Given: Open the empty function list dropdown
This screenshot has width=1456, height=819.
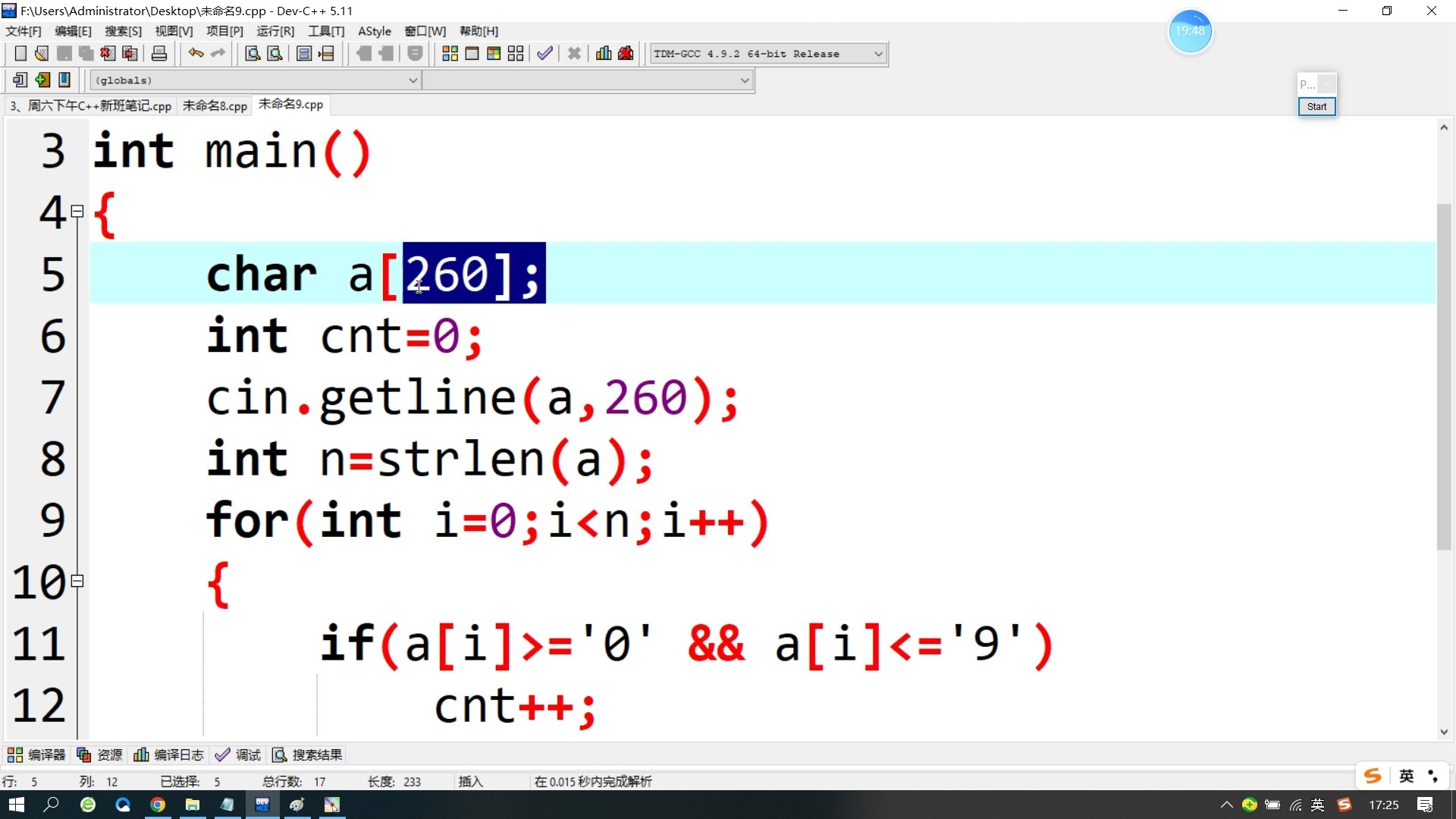Looking at the screenshot, I should [588, 80].
